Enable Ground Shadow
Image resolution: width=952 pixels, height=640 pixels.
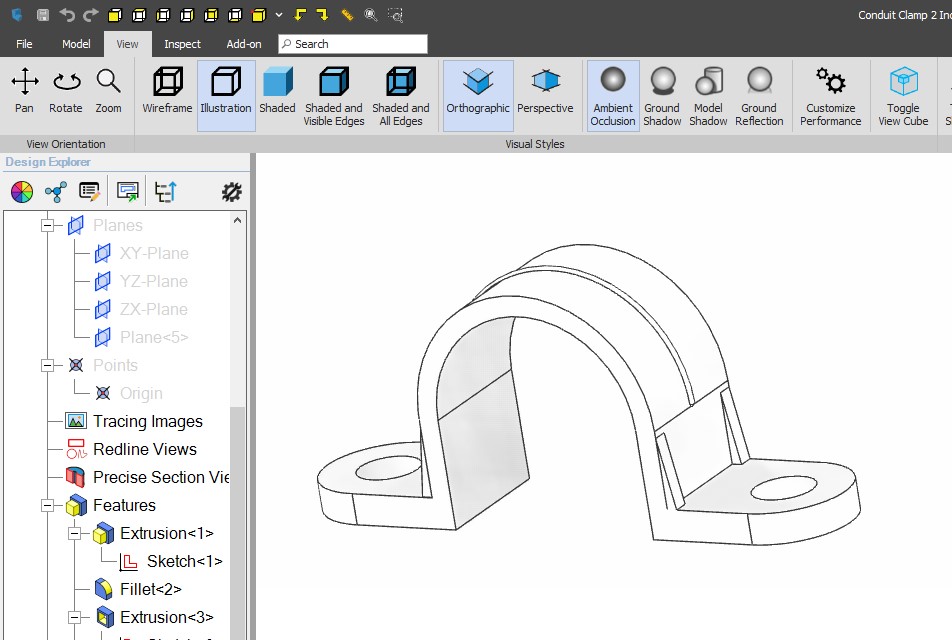tap(662, 96)
